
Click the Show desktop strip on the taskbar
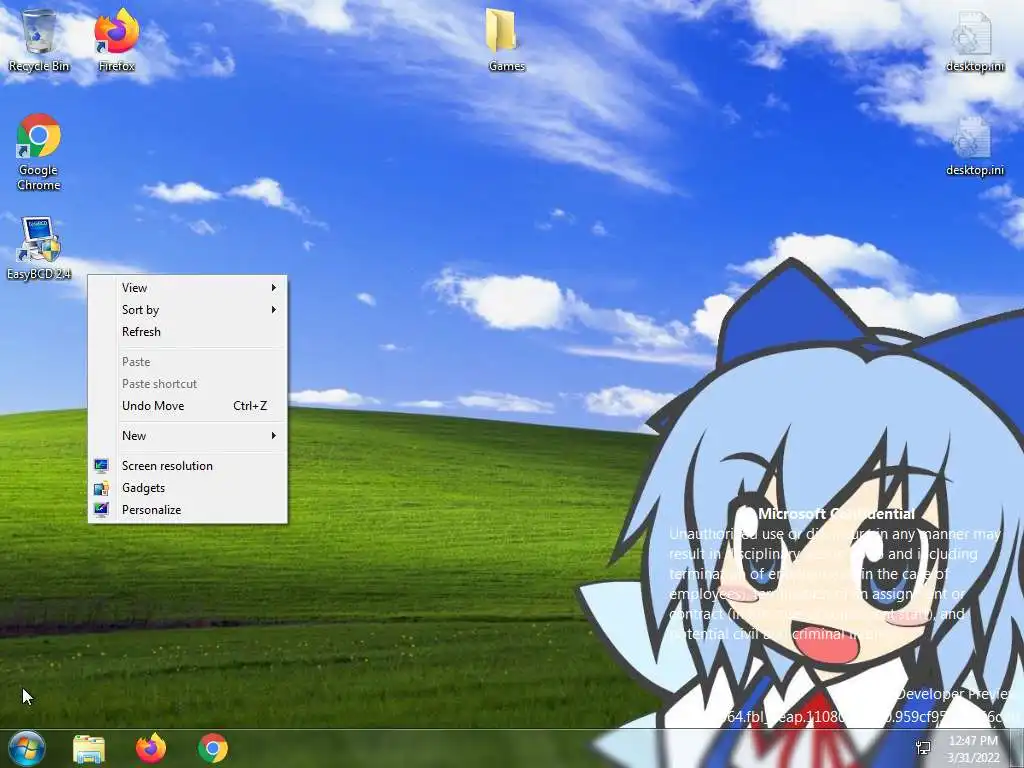(1017, 749)
